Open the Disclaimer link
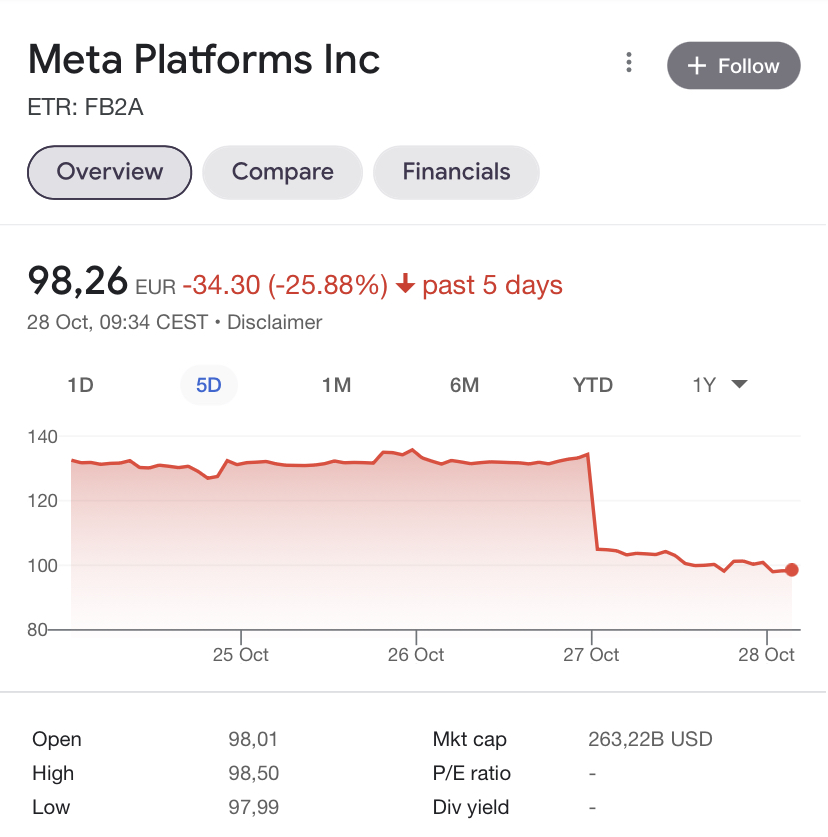The height and width of the screenshot is (837, 828). 274,322
